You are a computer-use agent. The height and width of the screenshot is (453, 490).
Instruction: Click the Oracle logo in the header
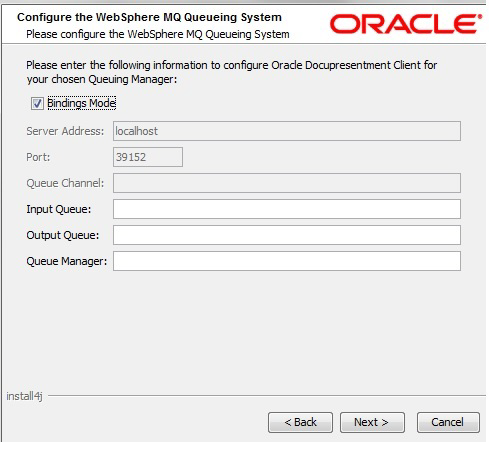pyautogui.click(x=406, y=24)
